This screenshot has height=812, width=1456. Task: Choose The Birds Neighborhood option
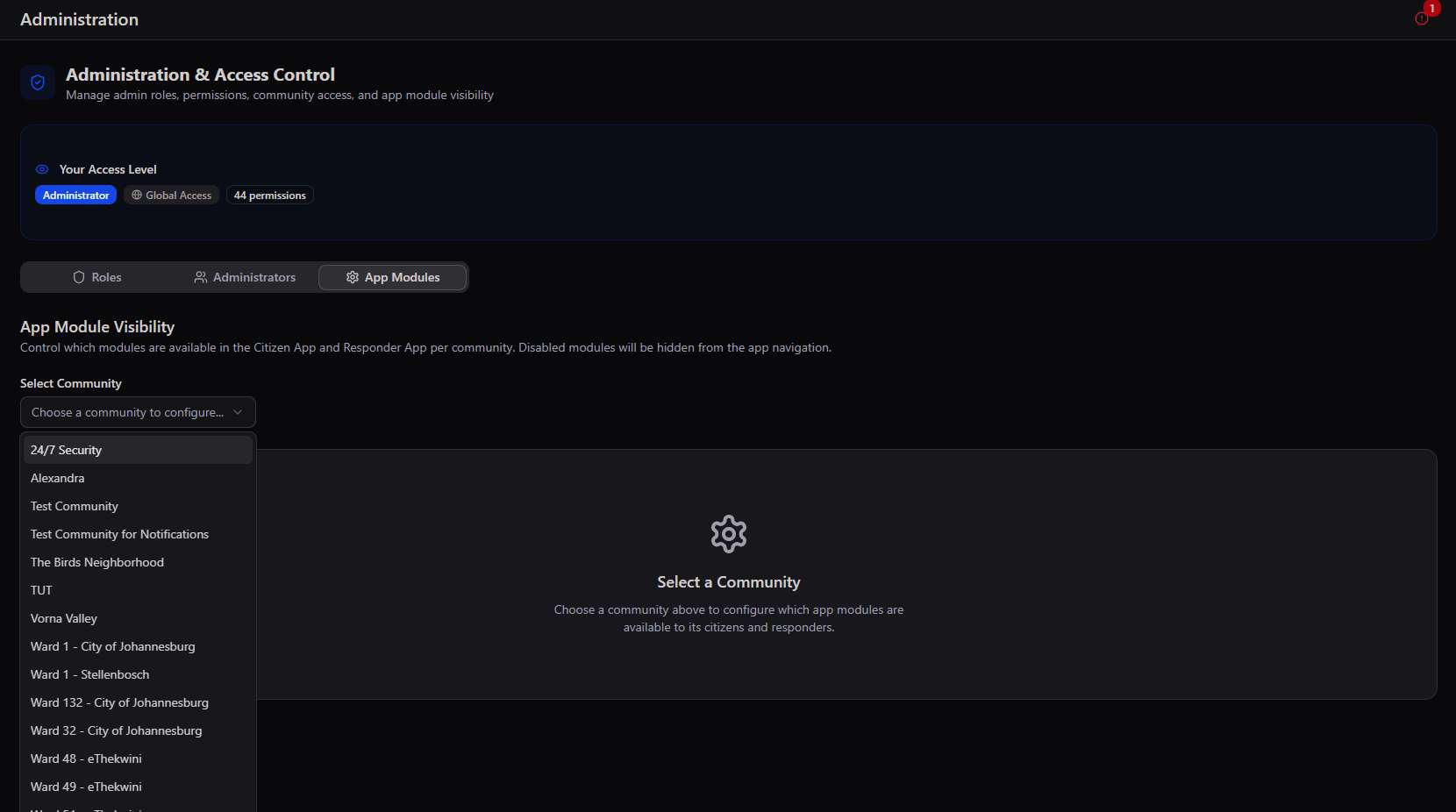point(138,562)
